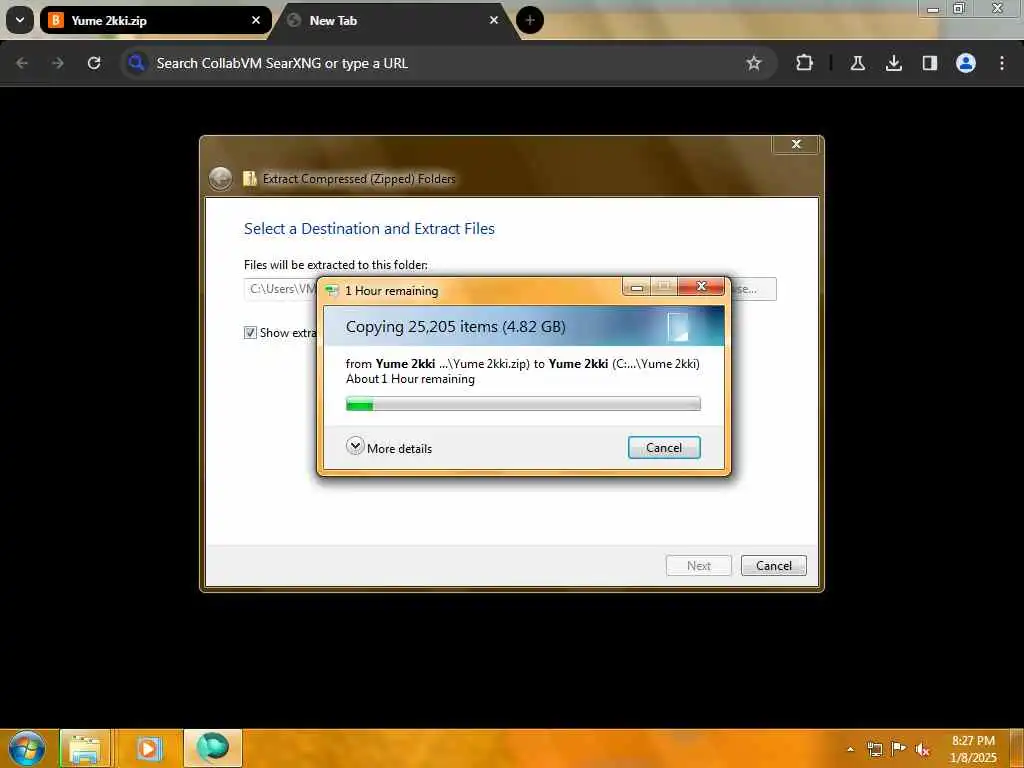This screenshot has height=768, width=1024.
Task: Minimize the copying progress dialog
Action: point(636,286)
